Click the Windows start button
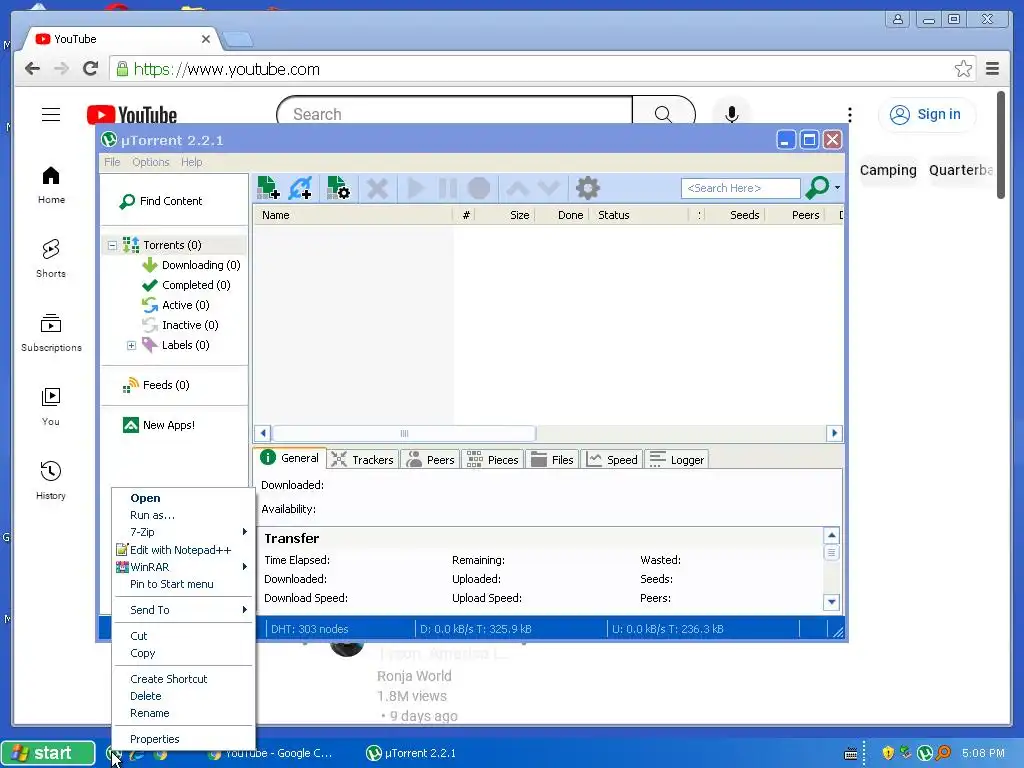The height and width of the screenshot is (768, 1024). tap(48, 753)
